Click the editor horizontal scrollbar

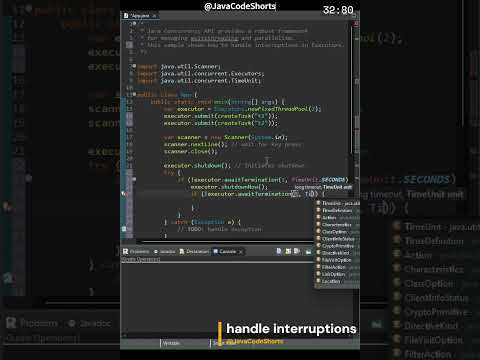pyautogui.click(x=227, y=241)
